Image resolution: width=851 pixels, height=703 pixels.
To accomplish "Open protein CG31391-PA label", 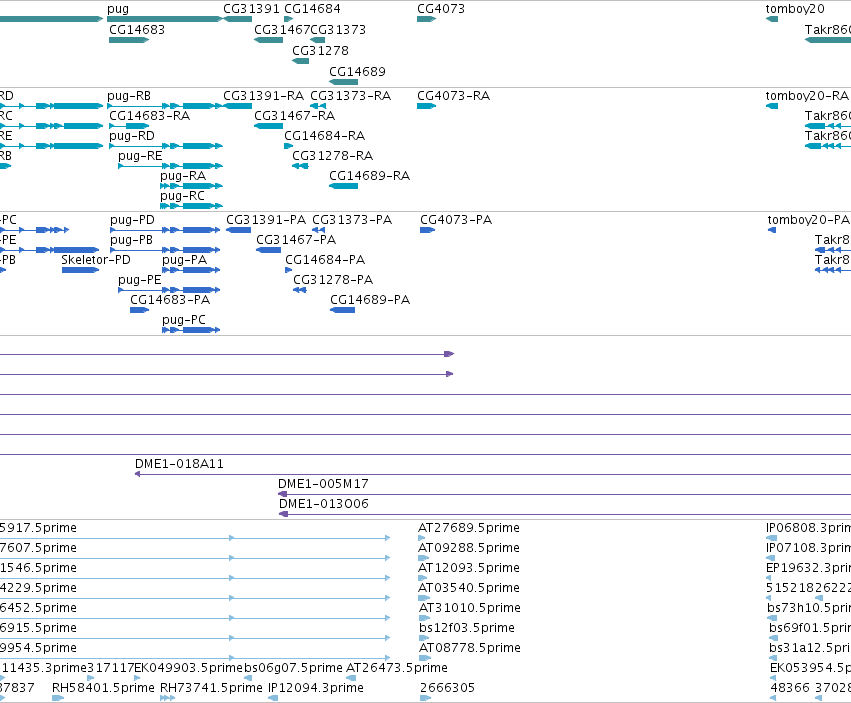I will pyautogui.click(x=266, y=220).
